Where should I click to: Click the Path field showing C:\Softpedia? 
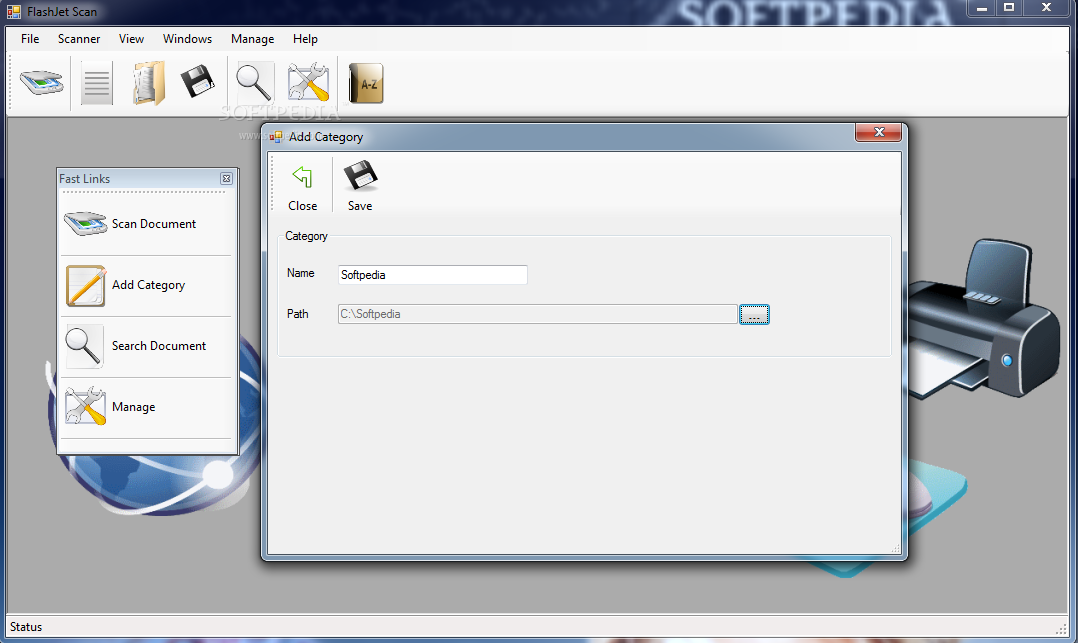[538, 314]
